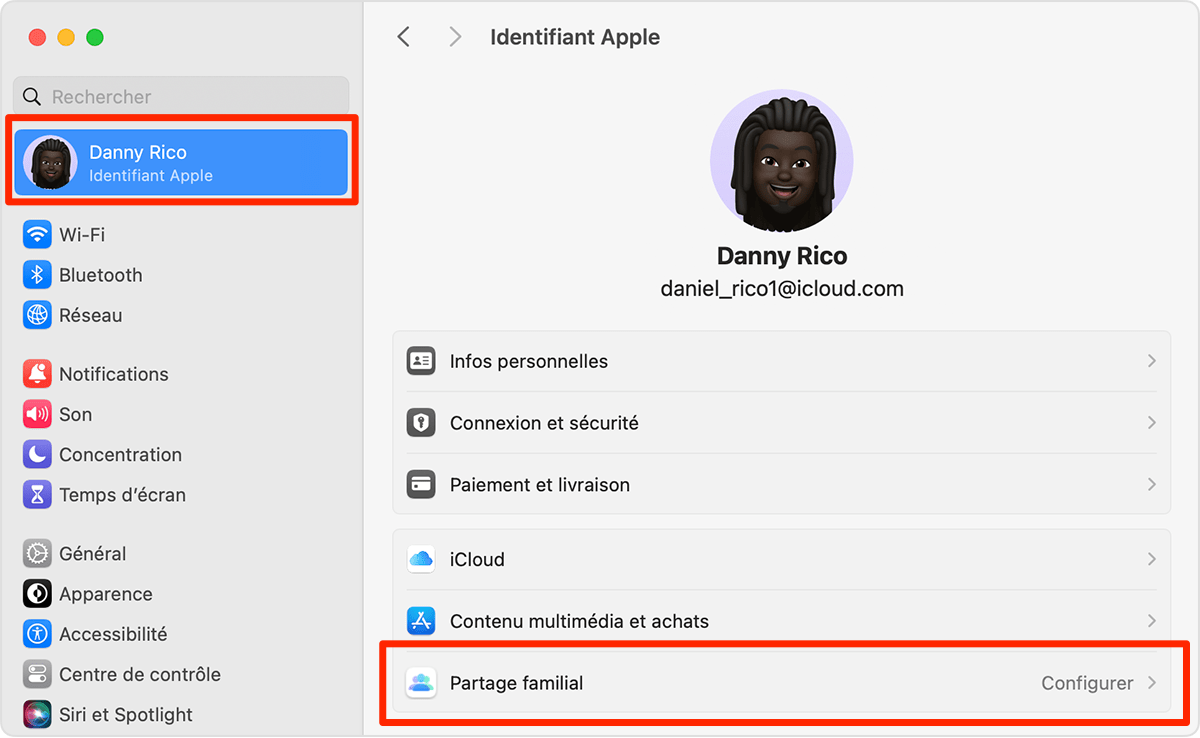Click the daniel_rico1@icloud.com email text

782,289
